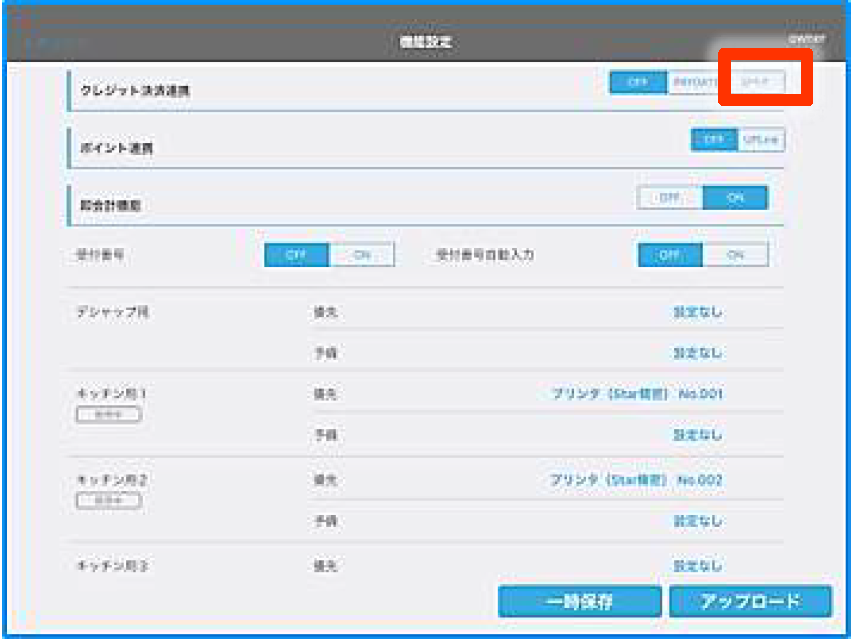The width and height of the screenshot is (852, 640).
Task: Open デシャップ用 backup (予備) printer setting
Action: tap(697, 353)
